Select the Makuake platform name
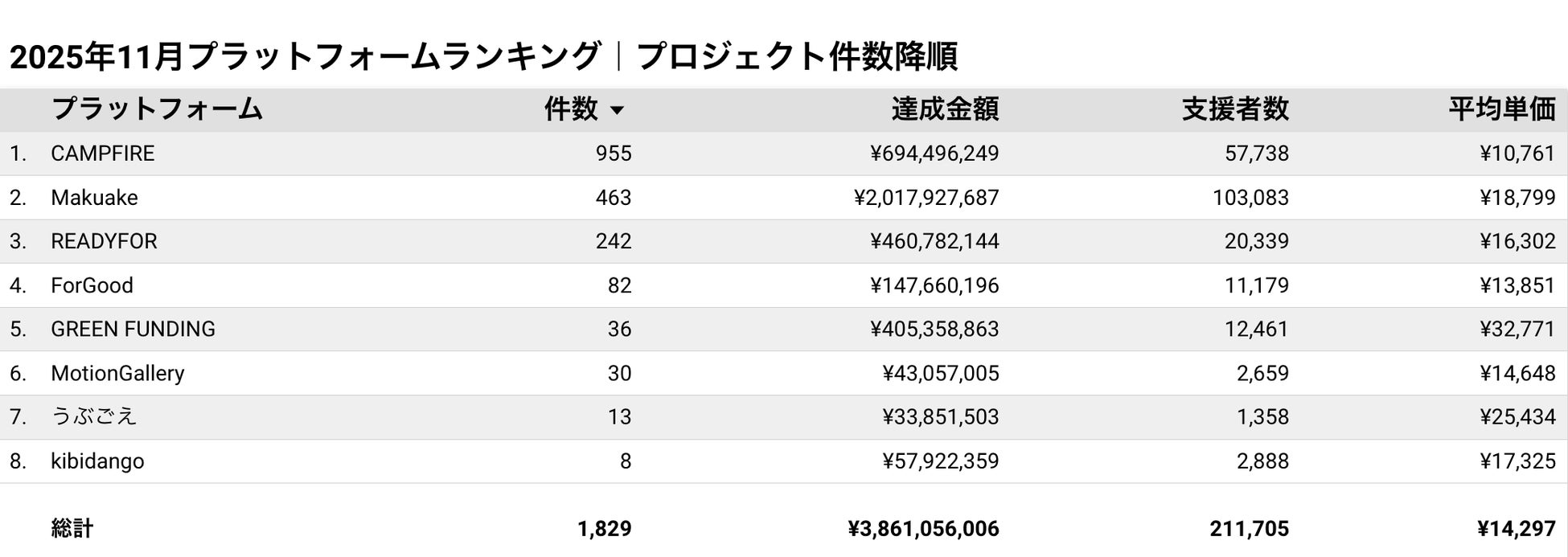This screenshot has height=557, width=1568. click(x=94, y=198)
